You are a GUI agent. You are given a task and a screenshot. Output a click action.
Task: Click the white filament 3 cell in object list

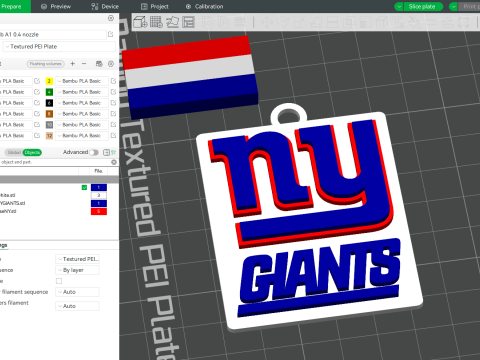pyautogui.click(x=99, y=195)
